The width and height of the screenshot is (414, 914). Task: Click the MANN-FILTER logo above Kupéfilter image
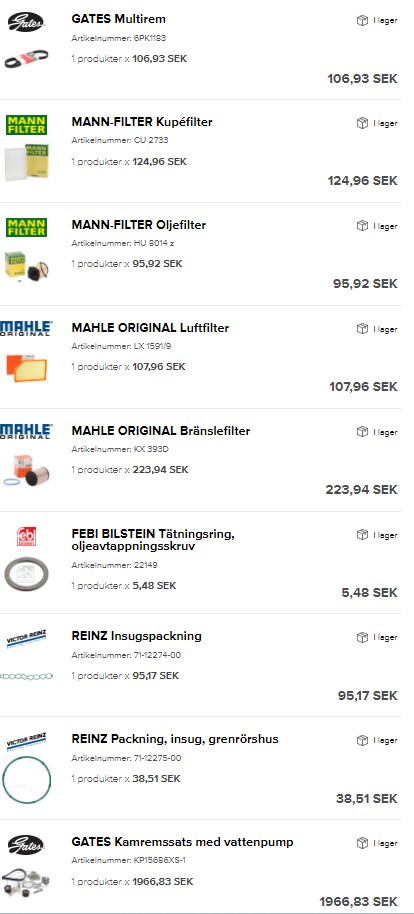26,125
